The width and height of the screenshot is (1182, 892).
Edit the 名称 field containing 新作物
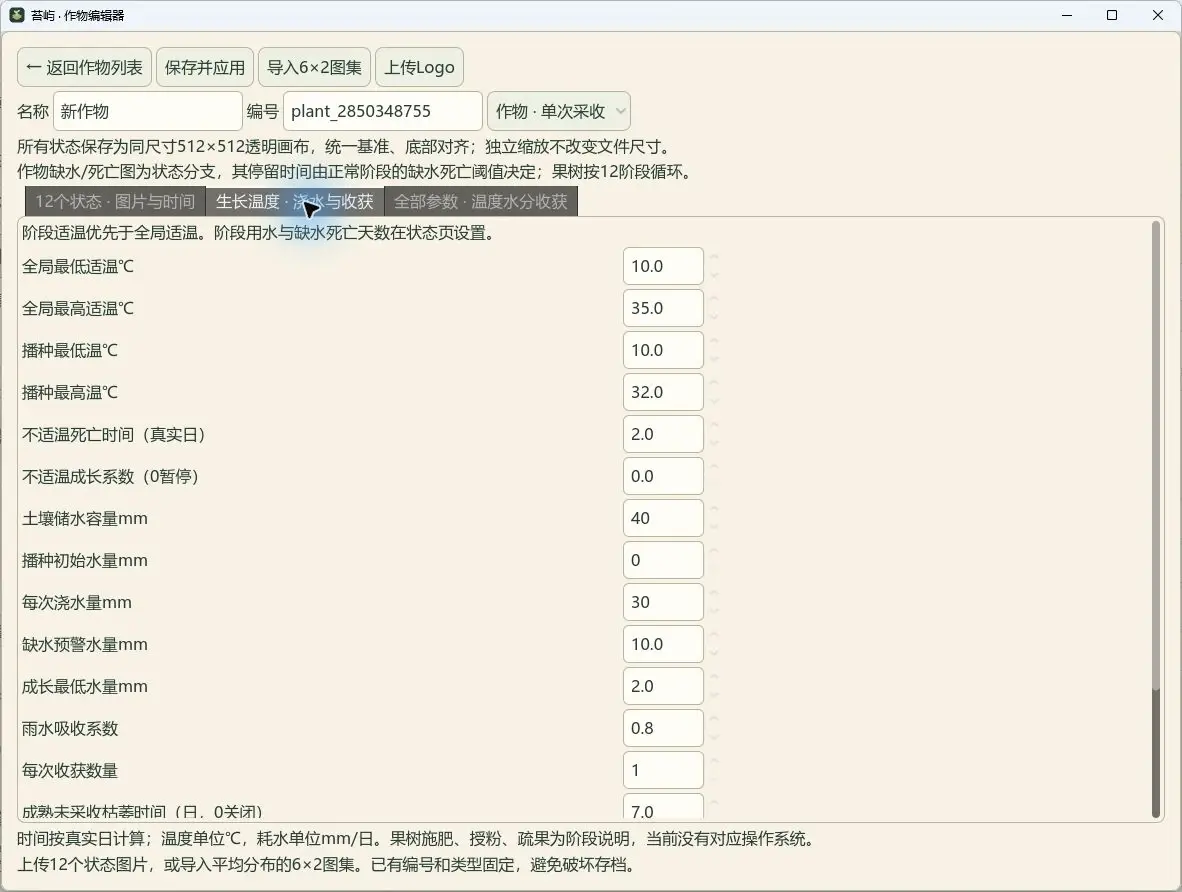pyautogui.click(x=148, y=112)
